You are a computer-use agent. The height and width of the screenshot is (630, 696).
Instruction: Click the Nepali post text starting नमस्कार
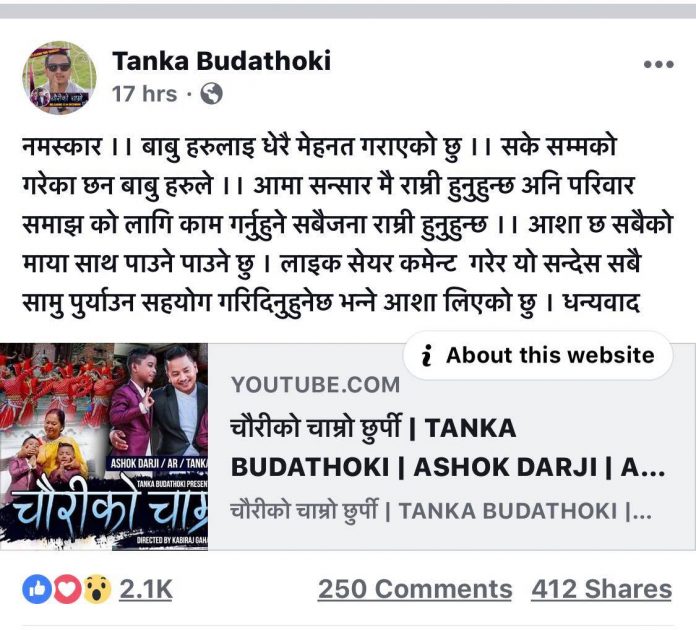point(347,225)
